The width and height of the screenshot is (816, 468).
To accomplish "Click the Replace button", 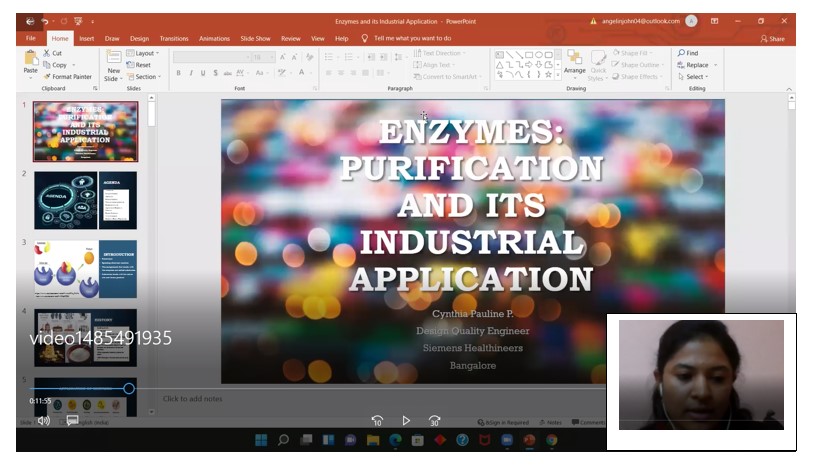I will click(697, 65).
